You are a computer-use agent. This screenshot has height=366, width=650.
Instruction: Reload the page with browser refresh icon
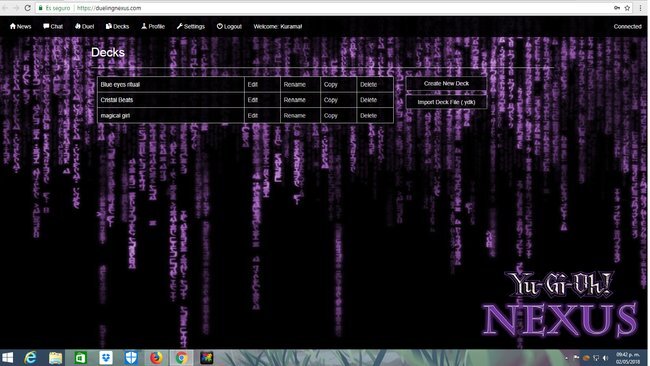click(x=27, y=8)
